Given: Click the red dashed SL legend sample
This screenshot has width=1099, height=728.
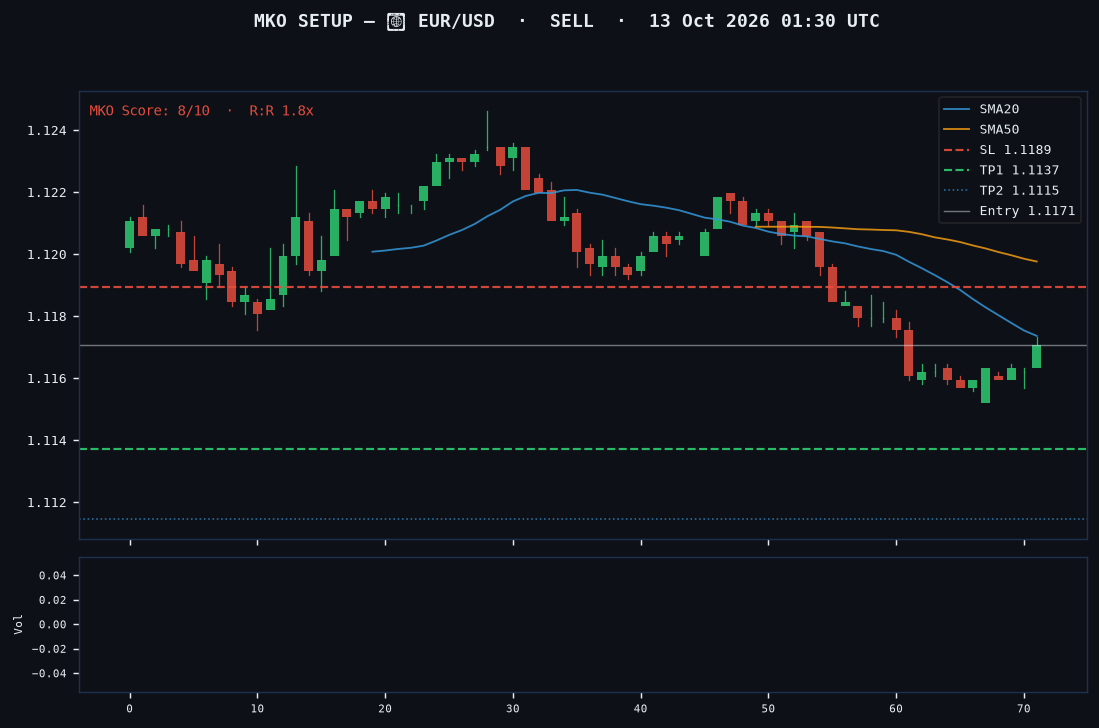Looking at the screenshot, I should click(957, 150).
